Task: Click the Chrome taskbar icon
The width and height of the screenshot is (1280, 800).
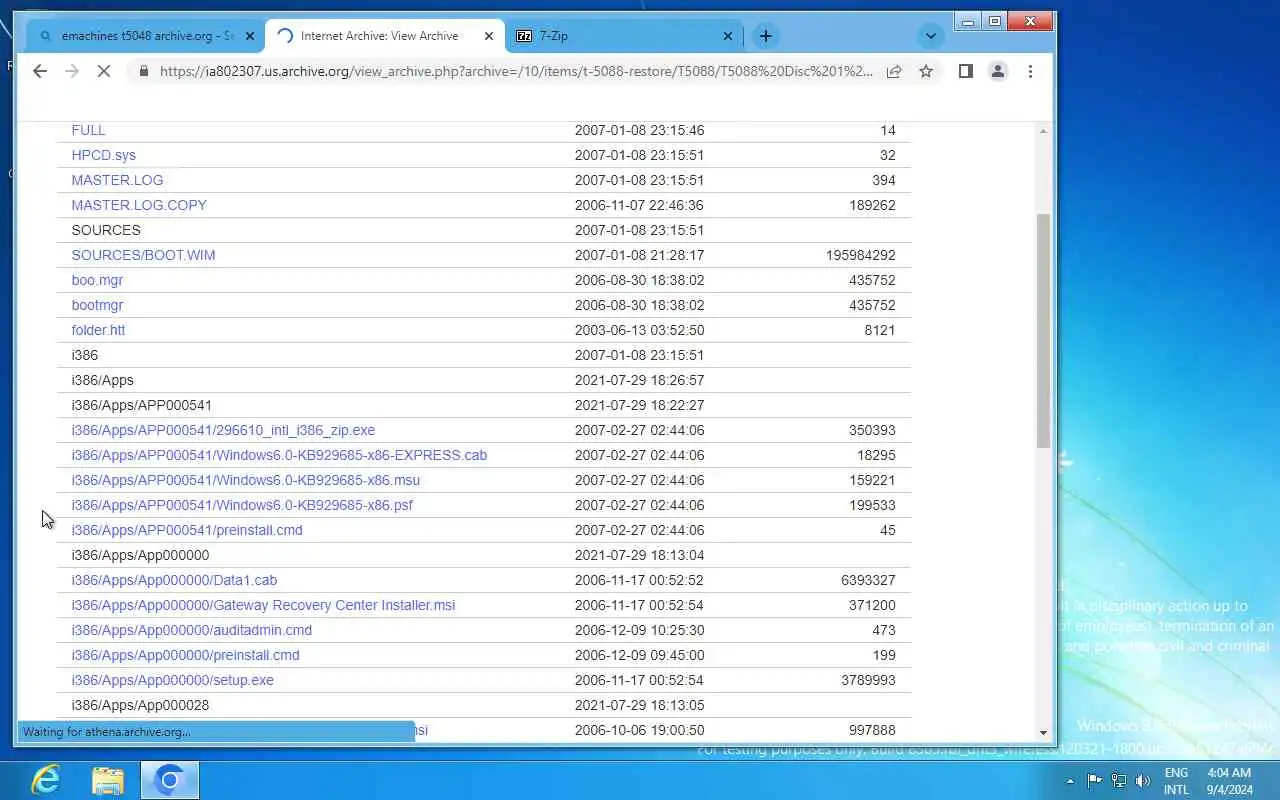Action: pyautogui.click(x=169, y=780)
